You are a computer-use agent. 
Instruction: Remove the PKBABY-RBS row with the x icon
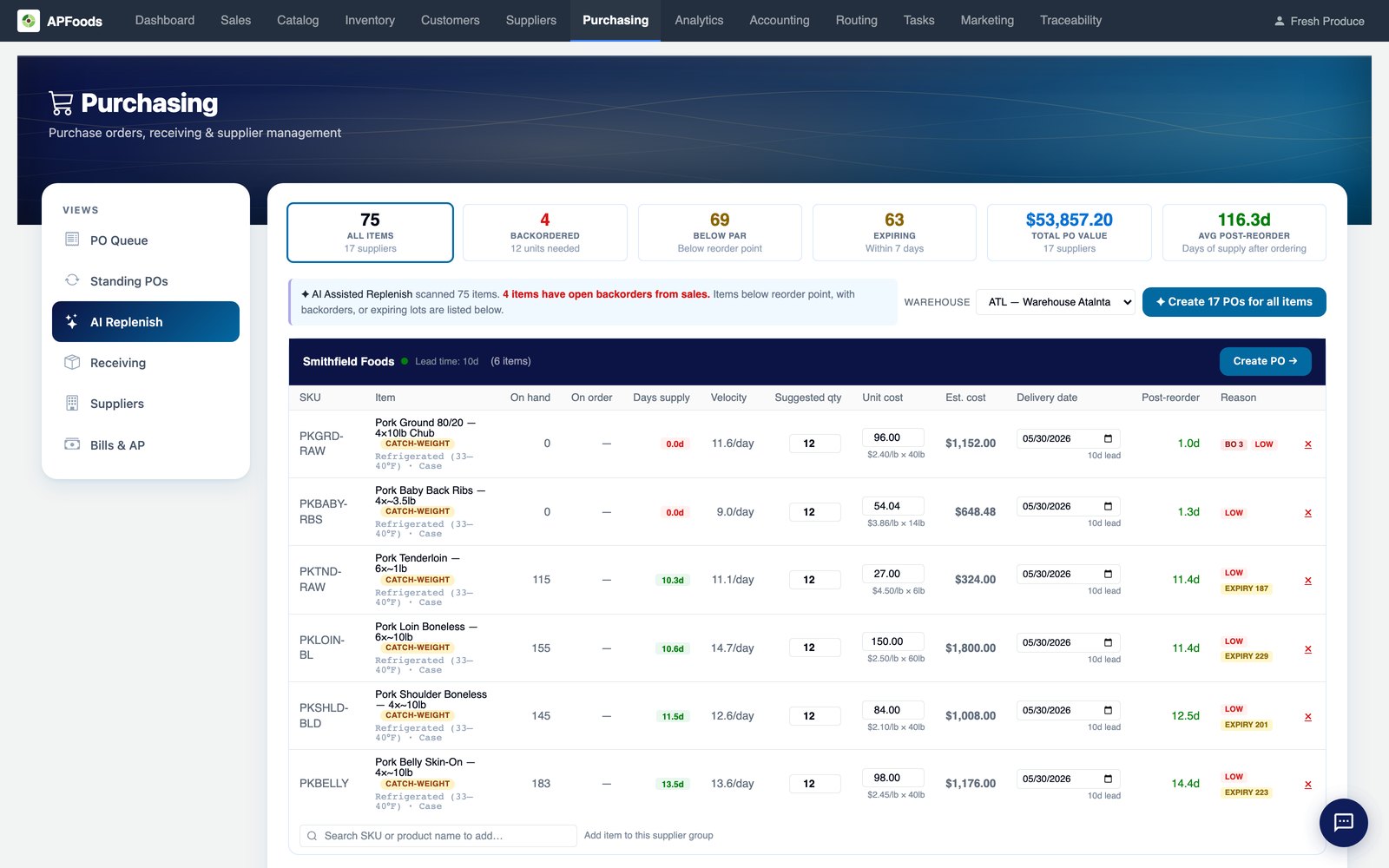pos(1308,513)
